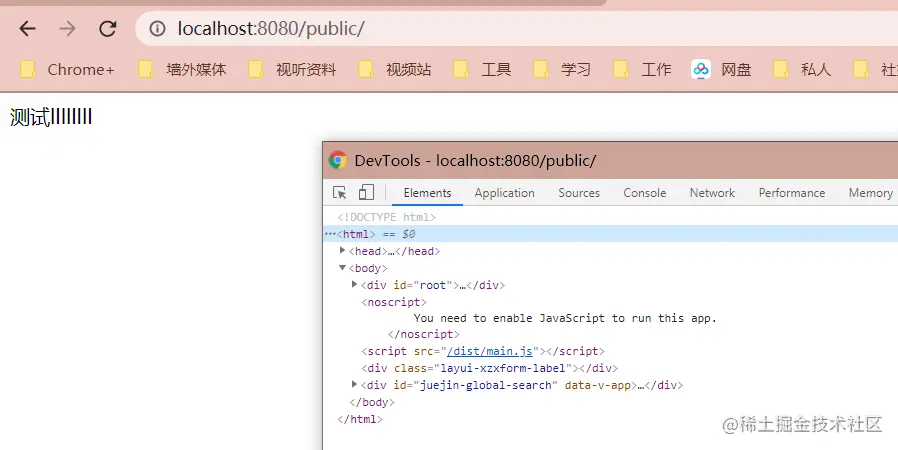
Task: Select the closing </noscript> tag row
Action: 424,334
